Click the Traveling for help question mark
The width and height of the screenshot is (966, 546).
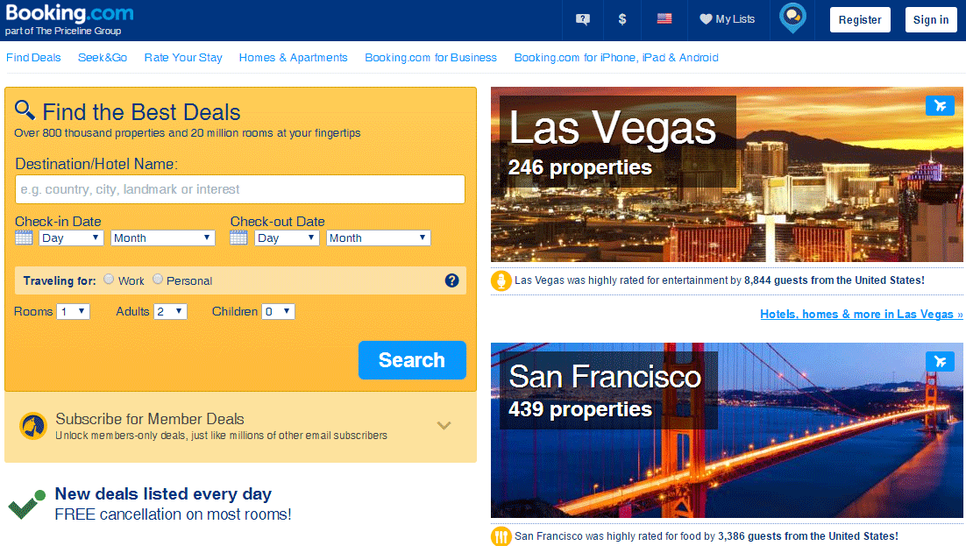(x=452, y=280)
